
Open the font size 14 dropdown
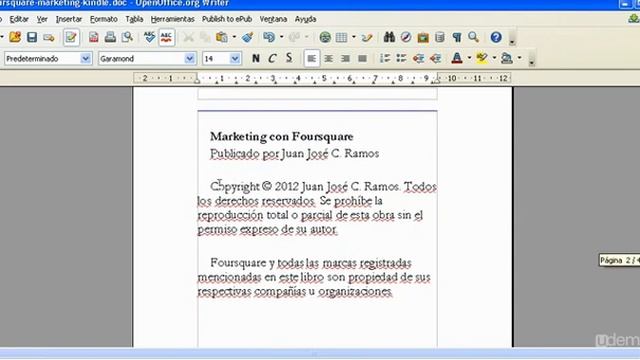(235, 58)
